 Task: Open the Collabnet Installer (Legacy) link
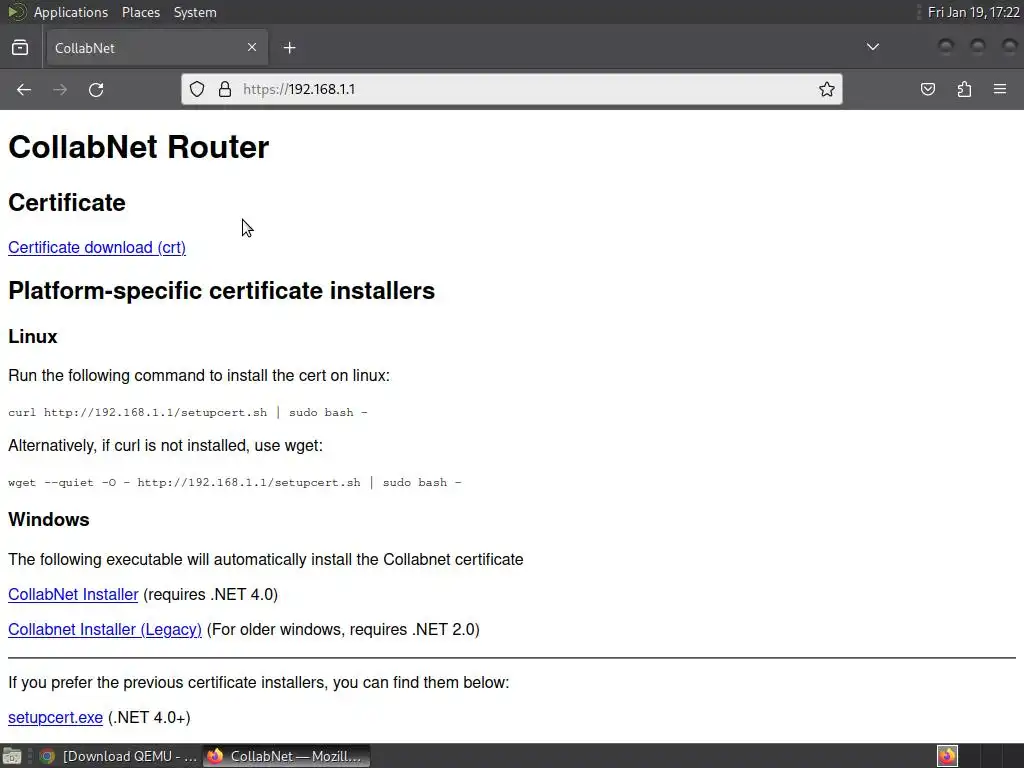pyautogui.click(x=104, y=630)
